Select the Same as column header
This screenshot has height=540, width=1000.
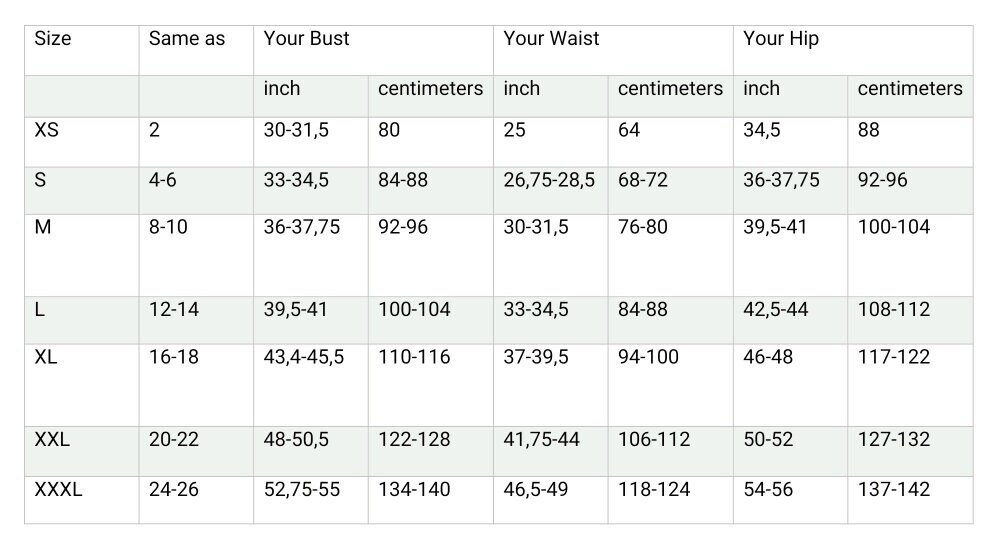pos(187,38)
